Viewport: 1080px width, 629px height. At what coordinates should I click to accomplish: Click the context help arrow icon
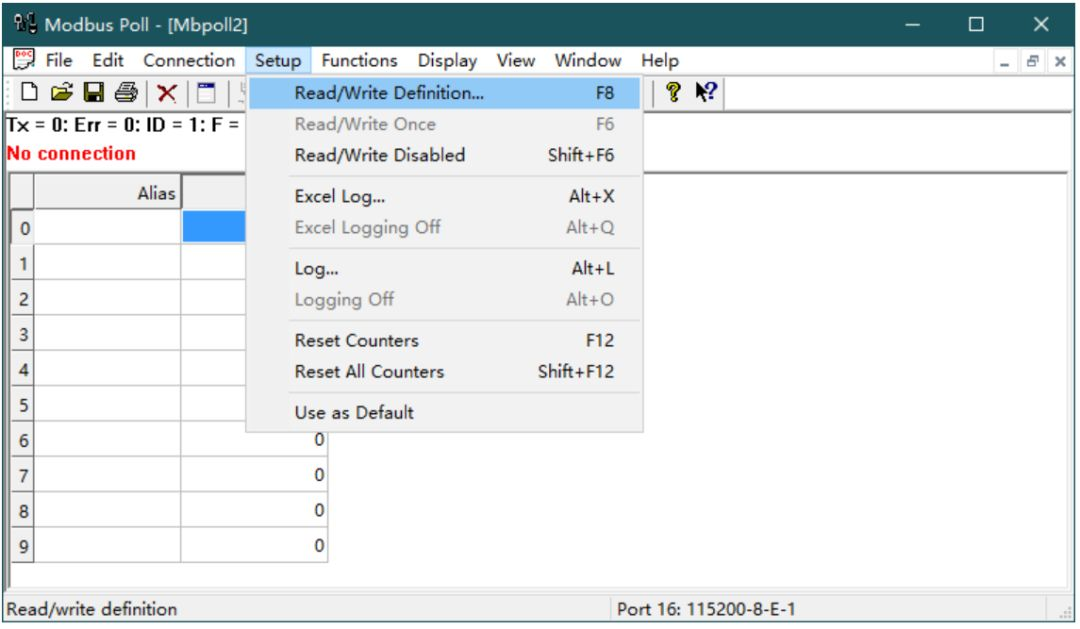tap(706, 92)
